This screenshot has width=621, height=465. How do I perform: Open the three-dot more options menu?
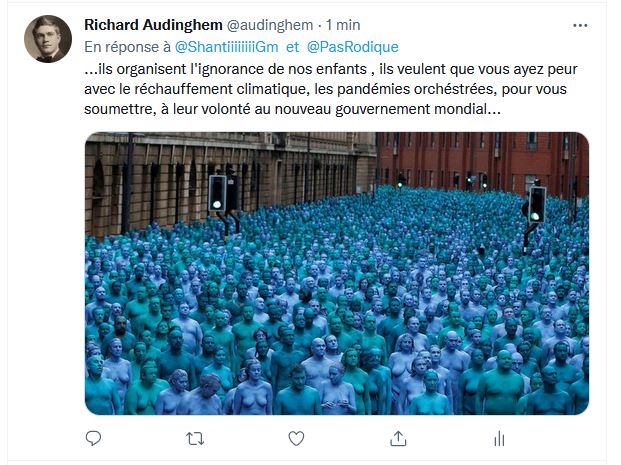point(580,26)
